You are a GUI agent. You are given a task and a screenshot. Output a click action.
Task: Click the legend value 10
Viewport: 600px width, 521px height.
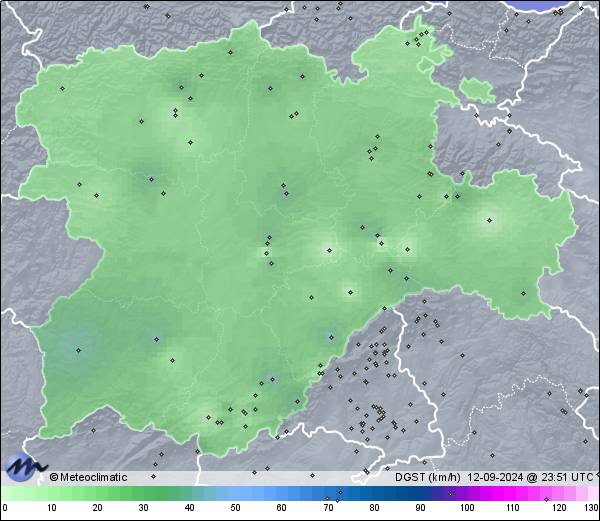click(x=52, y=508)
